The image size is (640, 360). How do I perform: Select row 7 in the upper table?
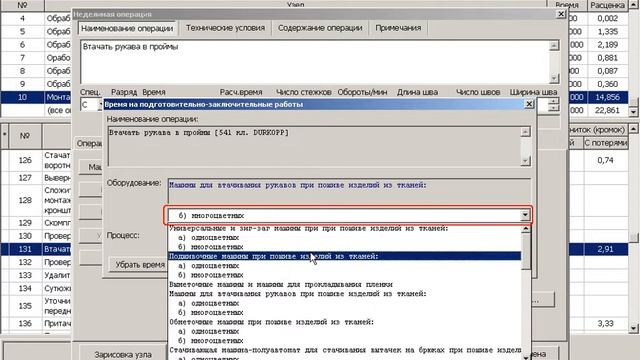click(22, 58)
